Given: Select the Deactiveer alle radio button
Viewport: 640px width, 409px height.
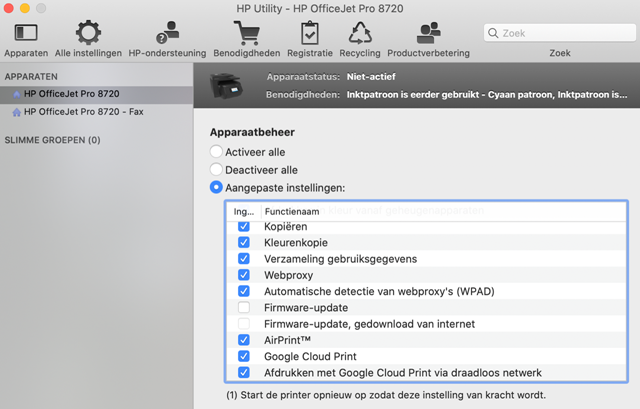Looking at the screenshot, I should pyautogui.click(x=216, y=169).
